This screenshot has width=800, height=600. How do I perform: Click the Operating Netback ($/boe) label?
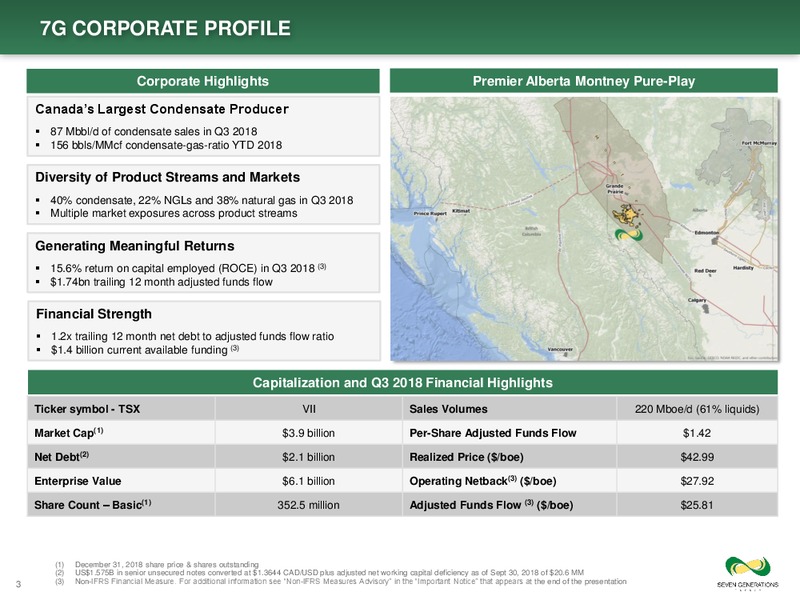pyautogui.click(x=483, y=481)
